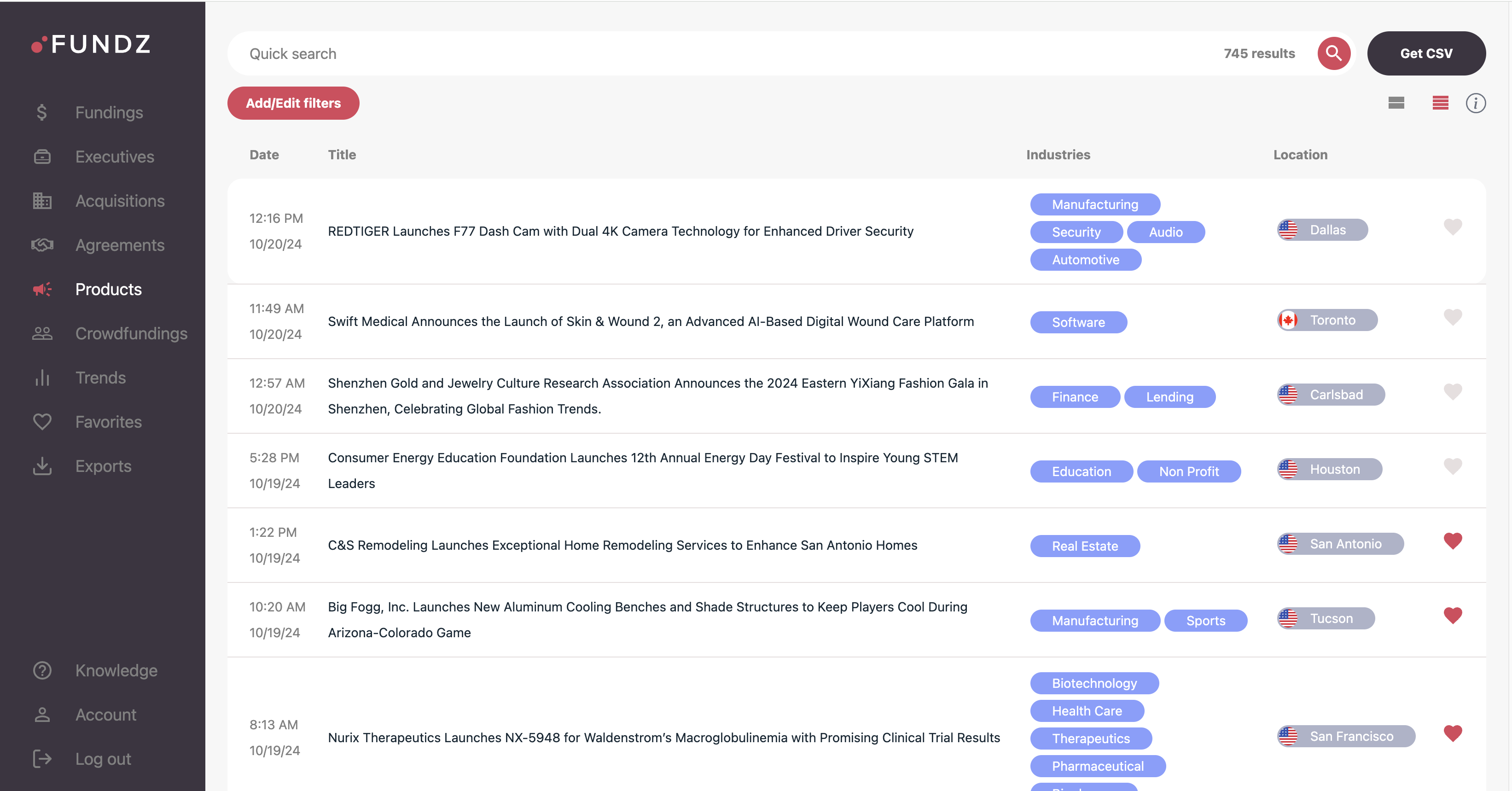
Task: Click the red search magnifier icon
Action: 1333,53
